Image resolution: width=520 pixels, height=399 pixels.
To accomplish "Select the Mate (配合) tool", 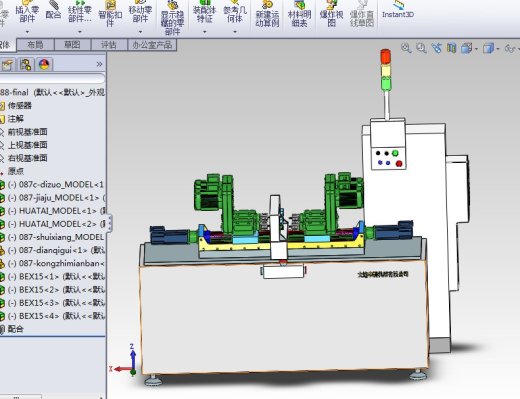I will (53, 10).
